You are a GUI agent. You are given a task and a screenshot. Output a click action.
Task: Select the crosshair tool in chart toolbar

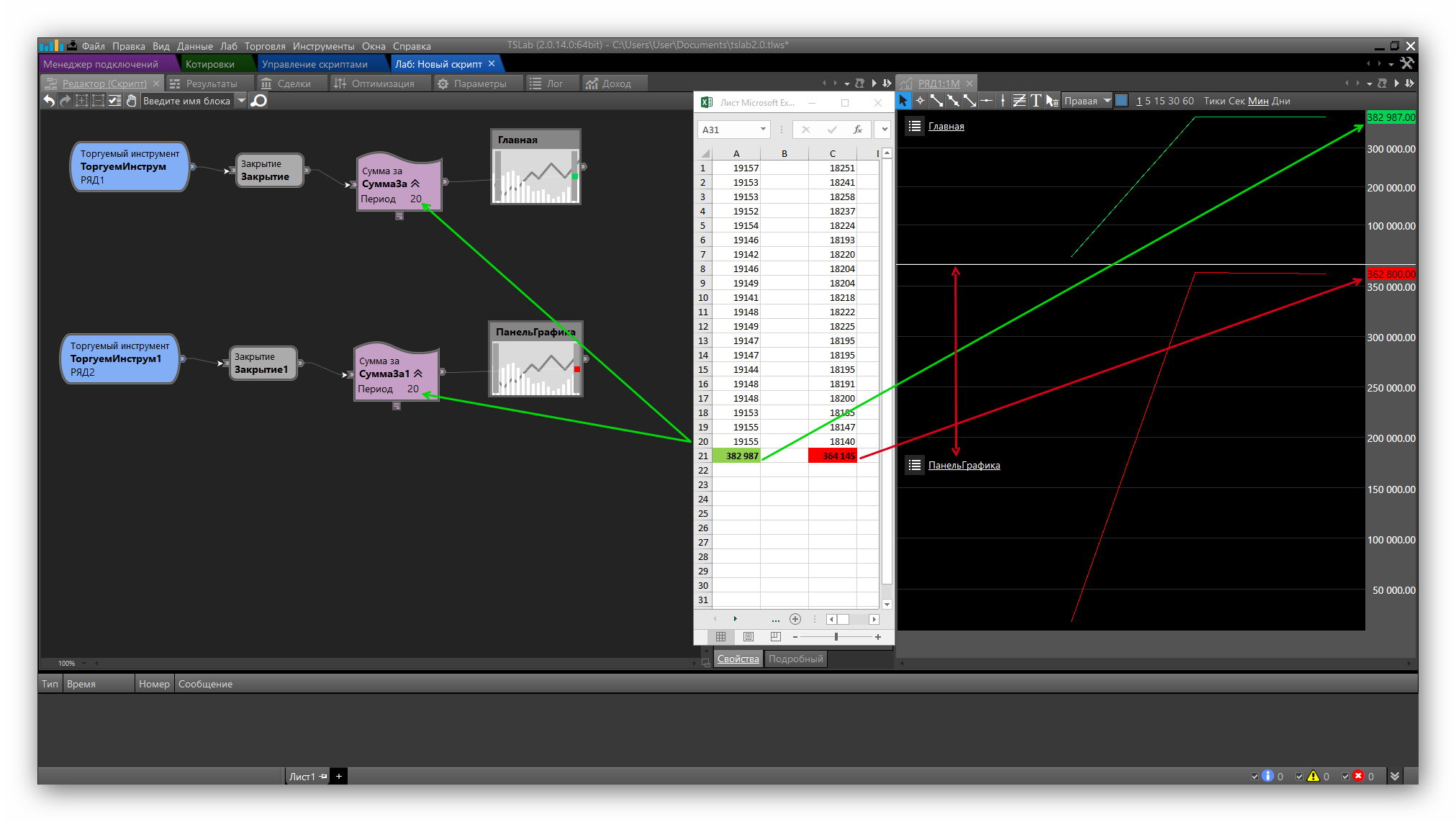click(x=920, y=101)
